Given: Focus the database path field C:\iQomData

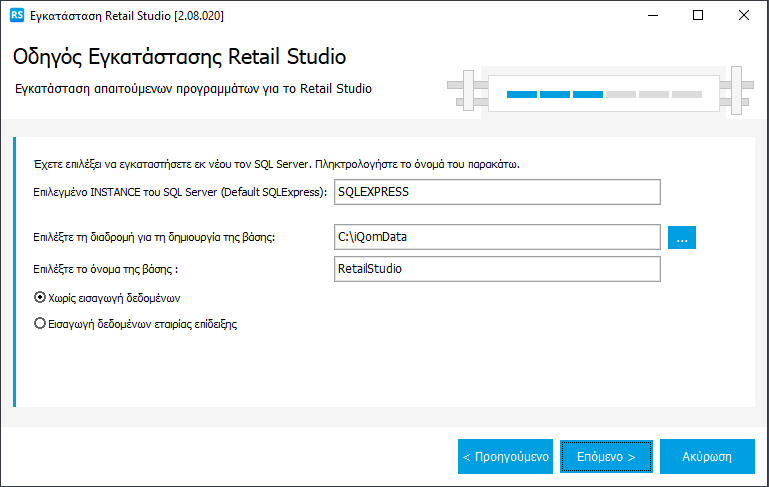Looking at the screenshot, I should tap(497, 237).
